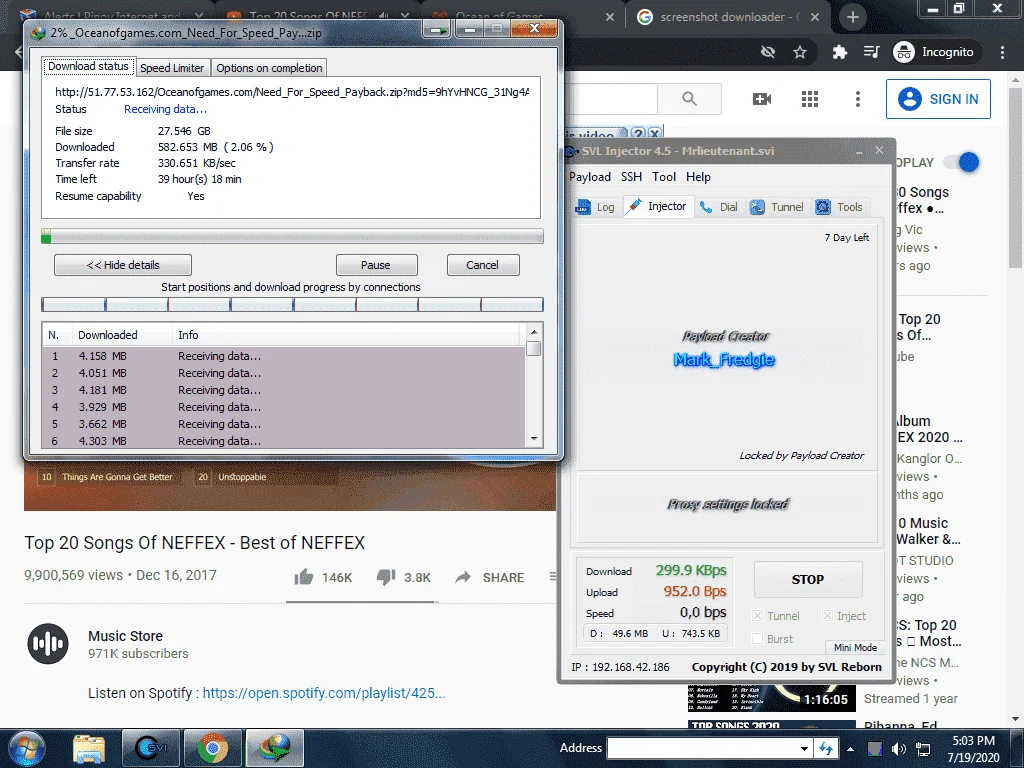Open File Explorer taskbar icon
1024x768 pixels.
tap(89, 748)
